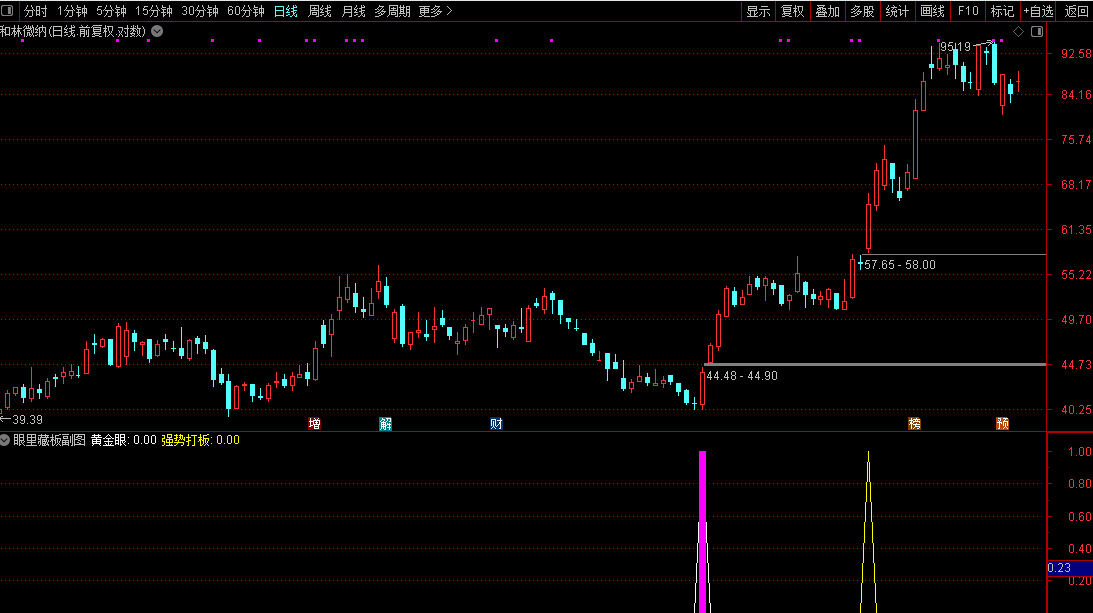The width and height of the screenshot is (1093, 613).
Task: Click the red 增 event marker
Action: (314, 423)
